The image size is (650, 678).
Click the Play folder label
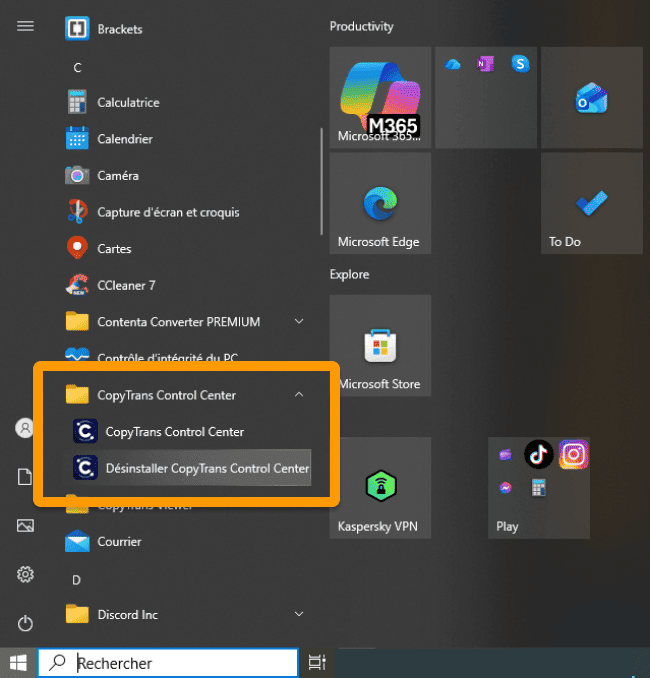(507, 526)
